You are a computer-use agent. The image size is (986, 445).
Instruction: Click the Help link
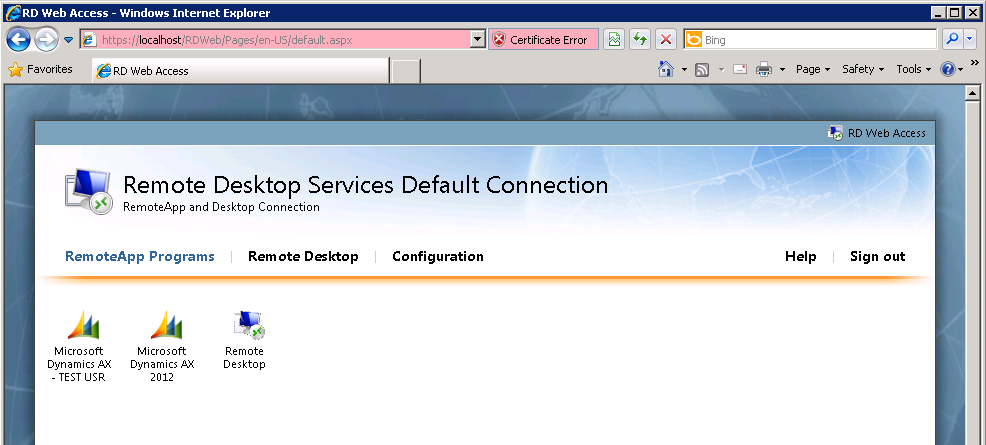point(800,256)
